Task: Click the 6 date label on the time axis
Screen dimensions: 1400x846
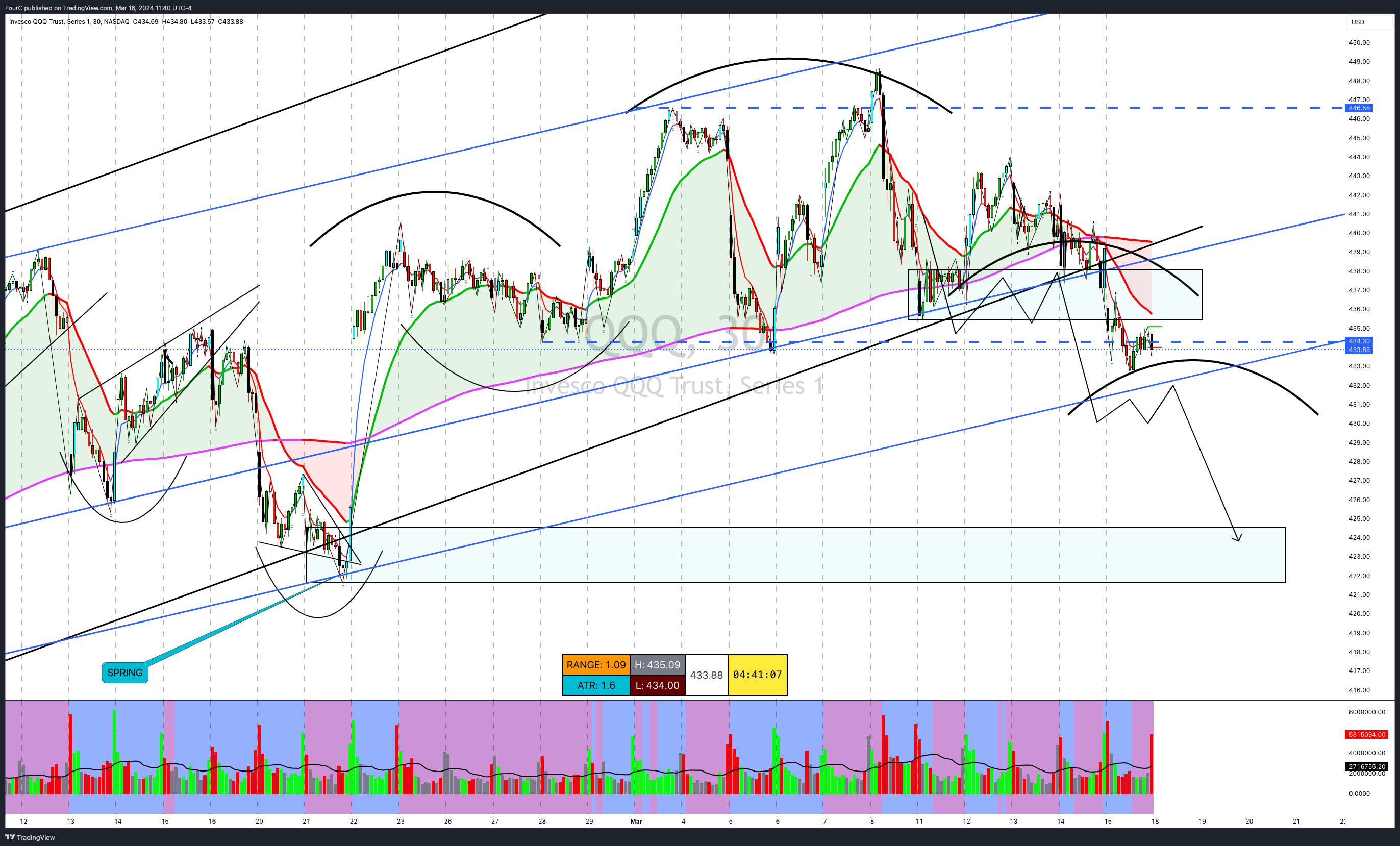Action: point(778,821)
